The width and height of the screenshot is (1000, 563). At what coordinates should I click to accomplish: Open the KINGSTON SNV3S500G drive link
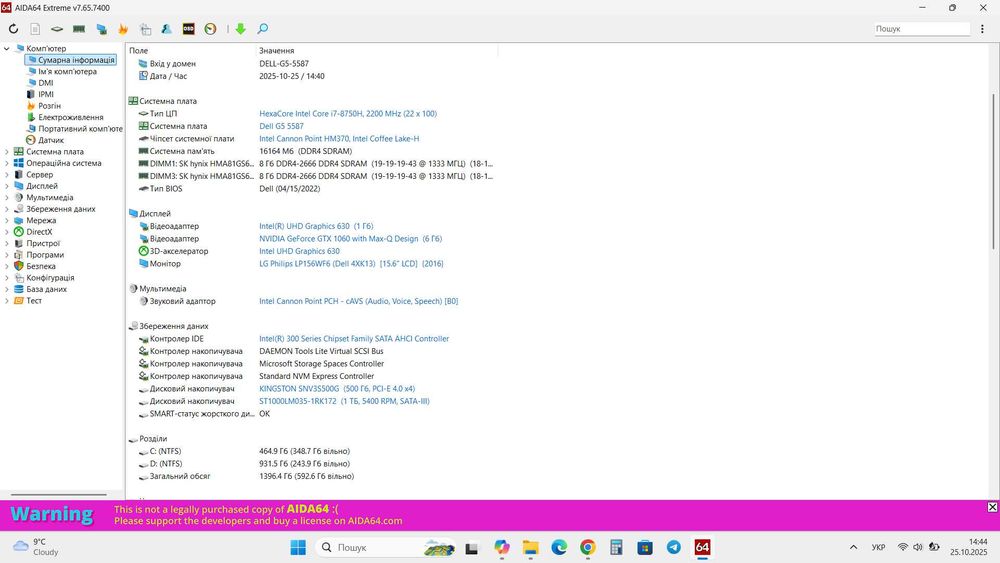pyautogui.click(x=337, y=388)
